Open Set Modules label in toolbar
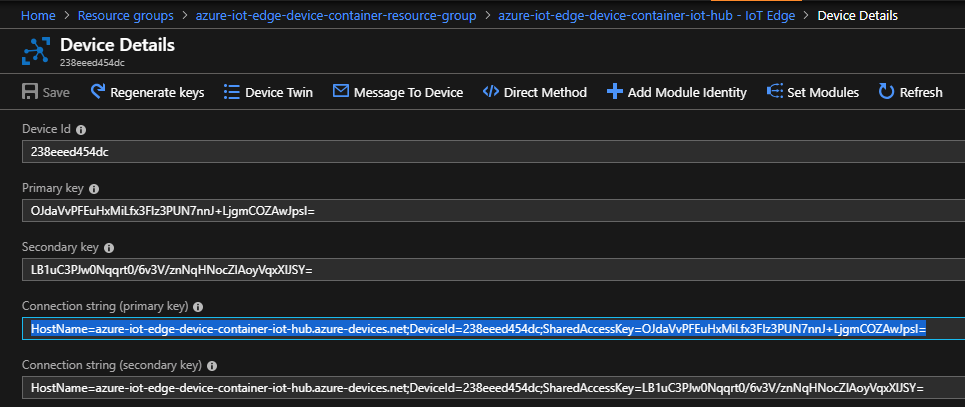 tap(823, 92)
